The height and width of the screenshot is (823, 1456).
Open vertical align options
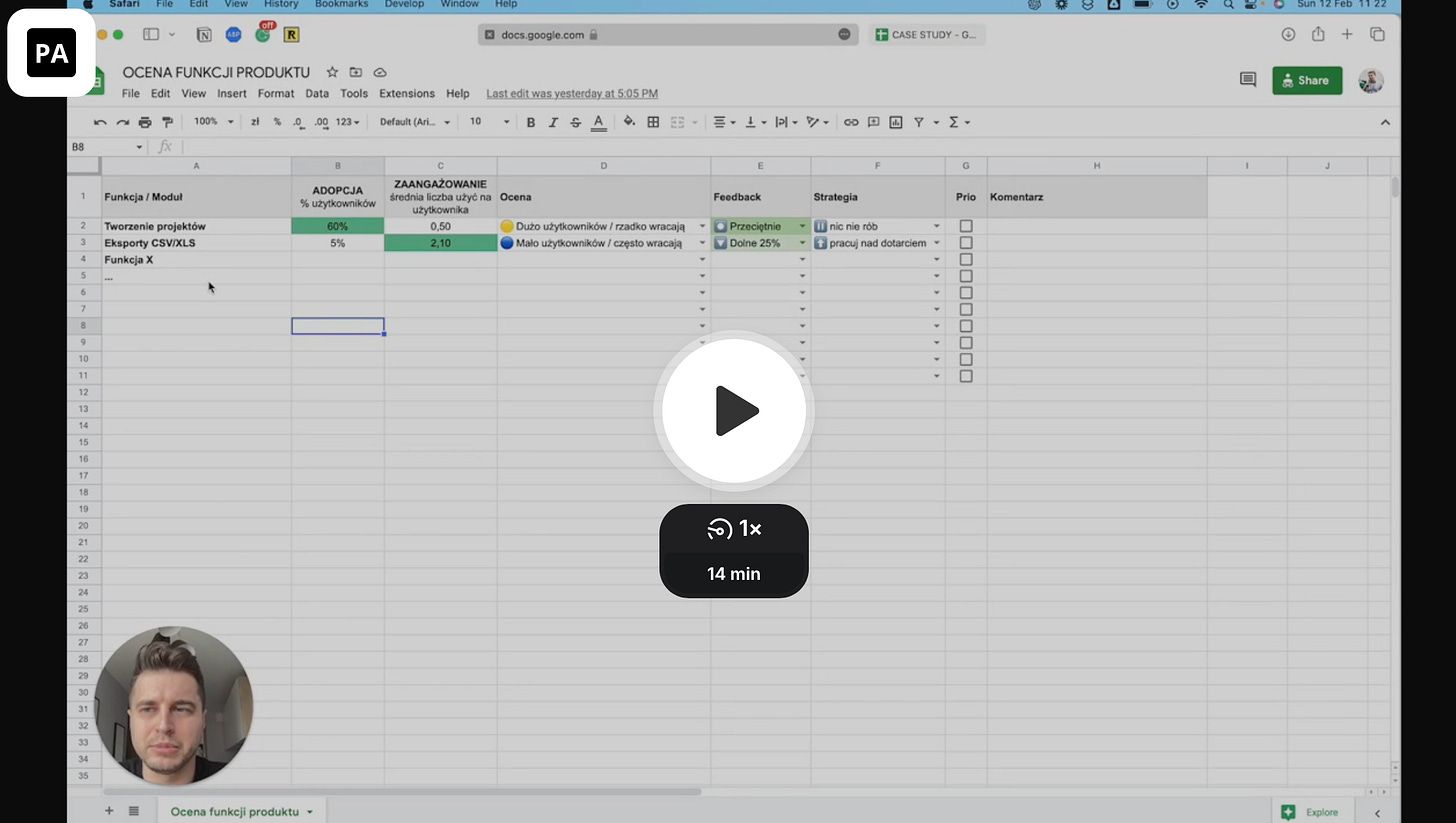pyautogui.click(x=756, y=122)
